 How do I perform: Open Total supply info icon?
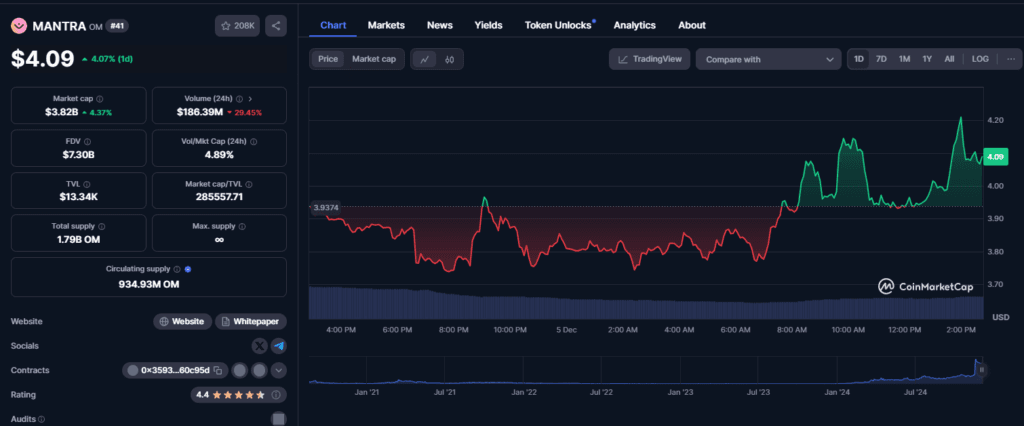[101, 226]
